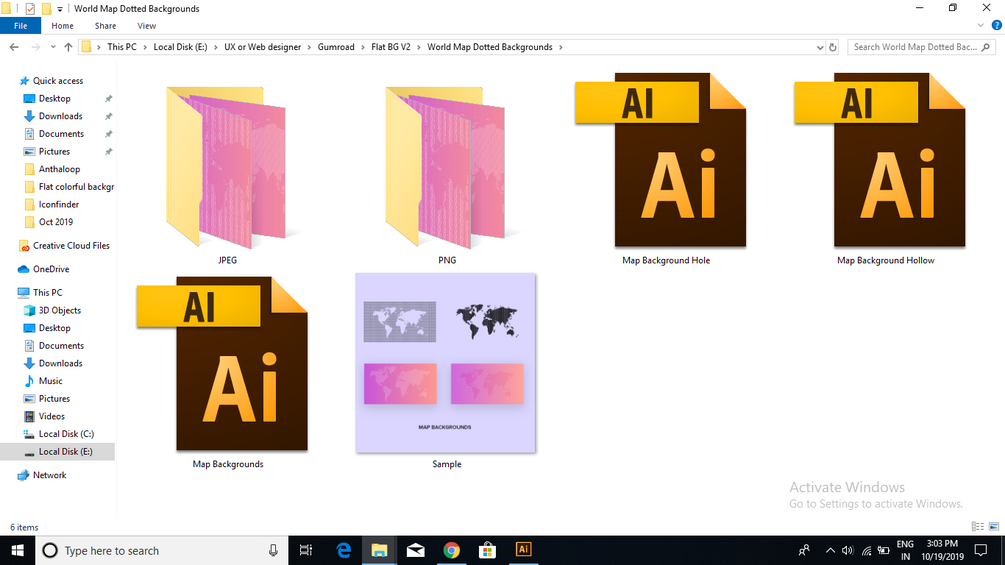Open 3D Objects under This PC
This screenshot has height=565, width=1005.
coord(60,310)
